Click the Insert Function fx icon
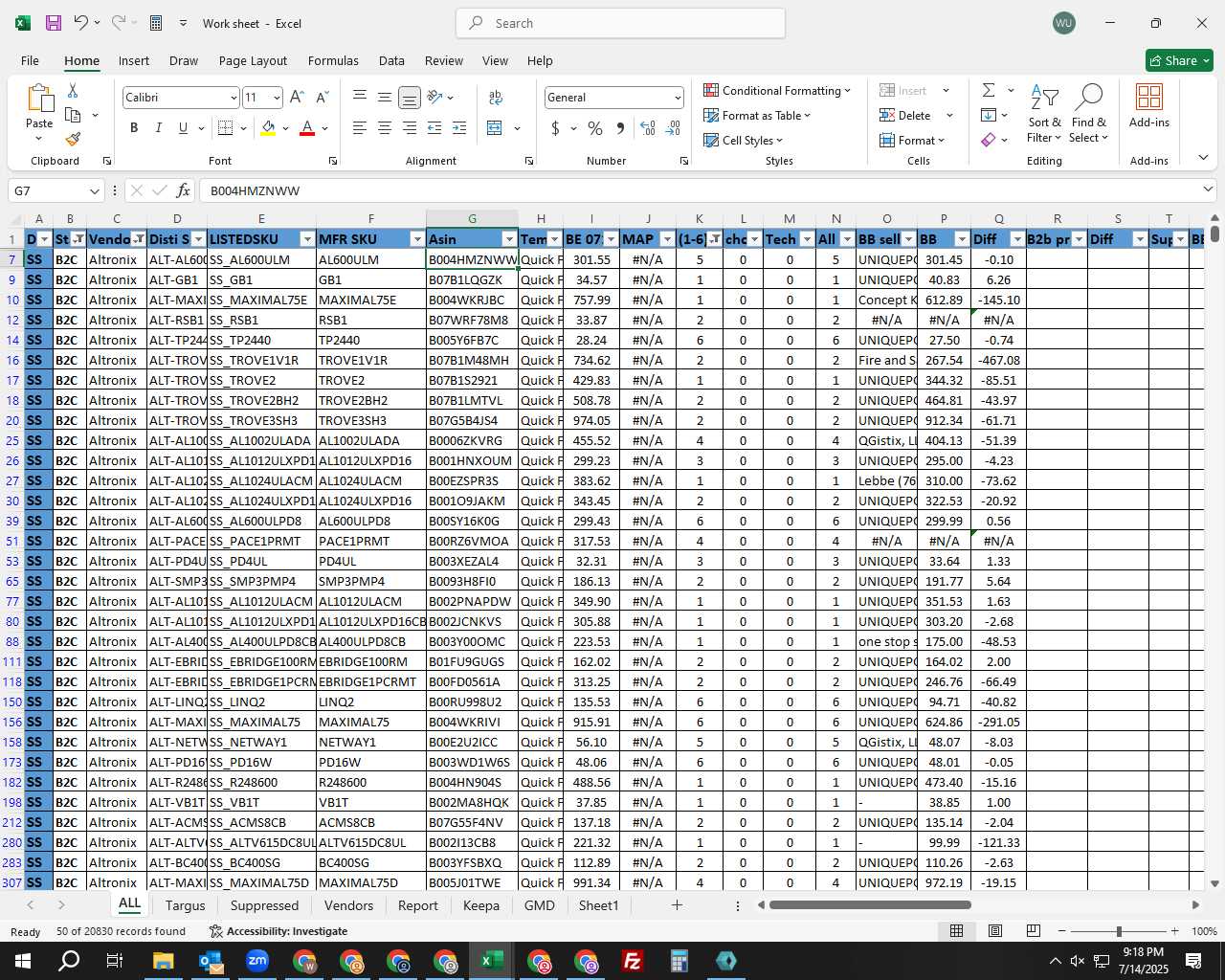 click(x=184, y=190)
